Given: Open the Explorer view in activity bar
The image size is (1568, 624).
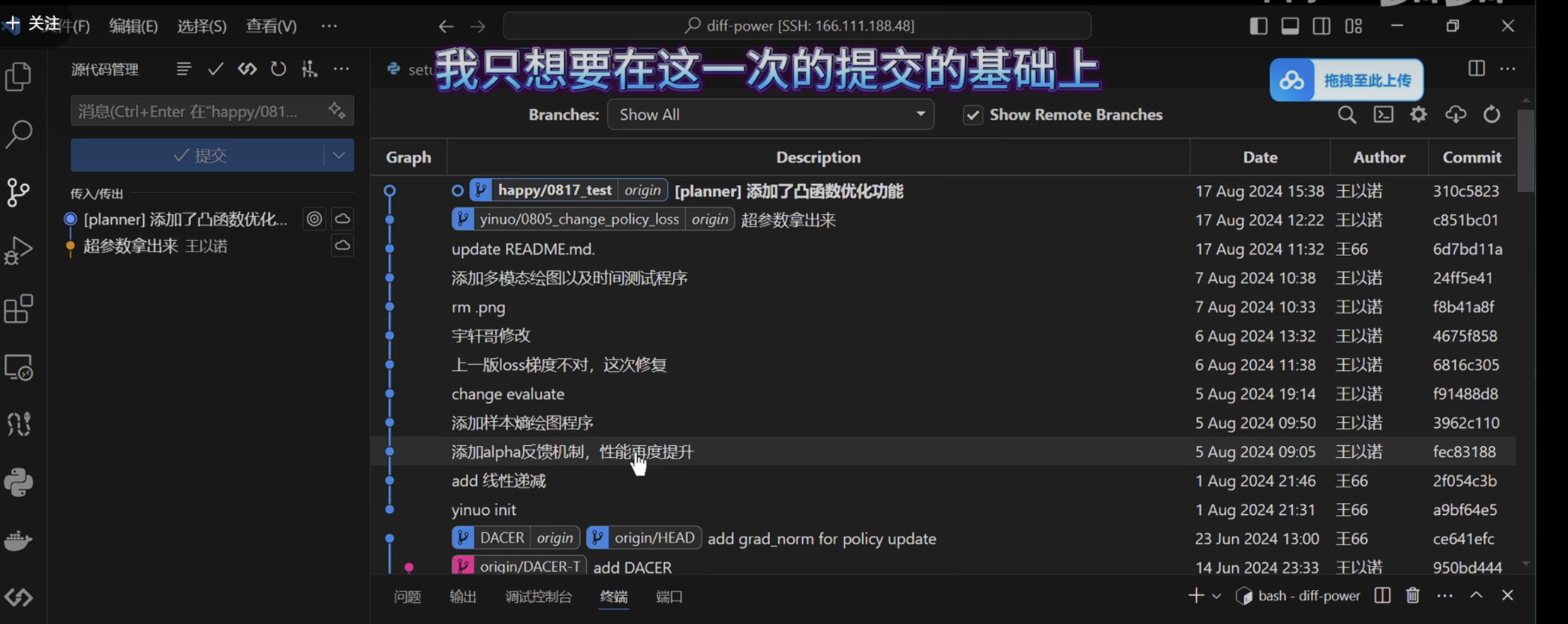Looking at the screenshot, I should [x=18, y=76].
